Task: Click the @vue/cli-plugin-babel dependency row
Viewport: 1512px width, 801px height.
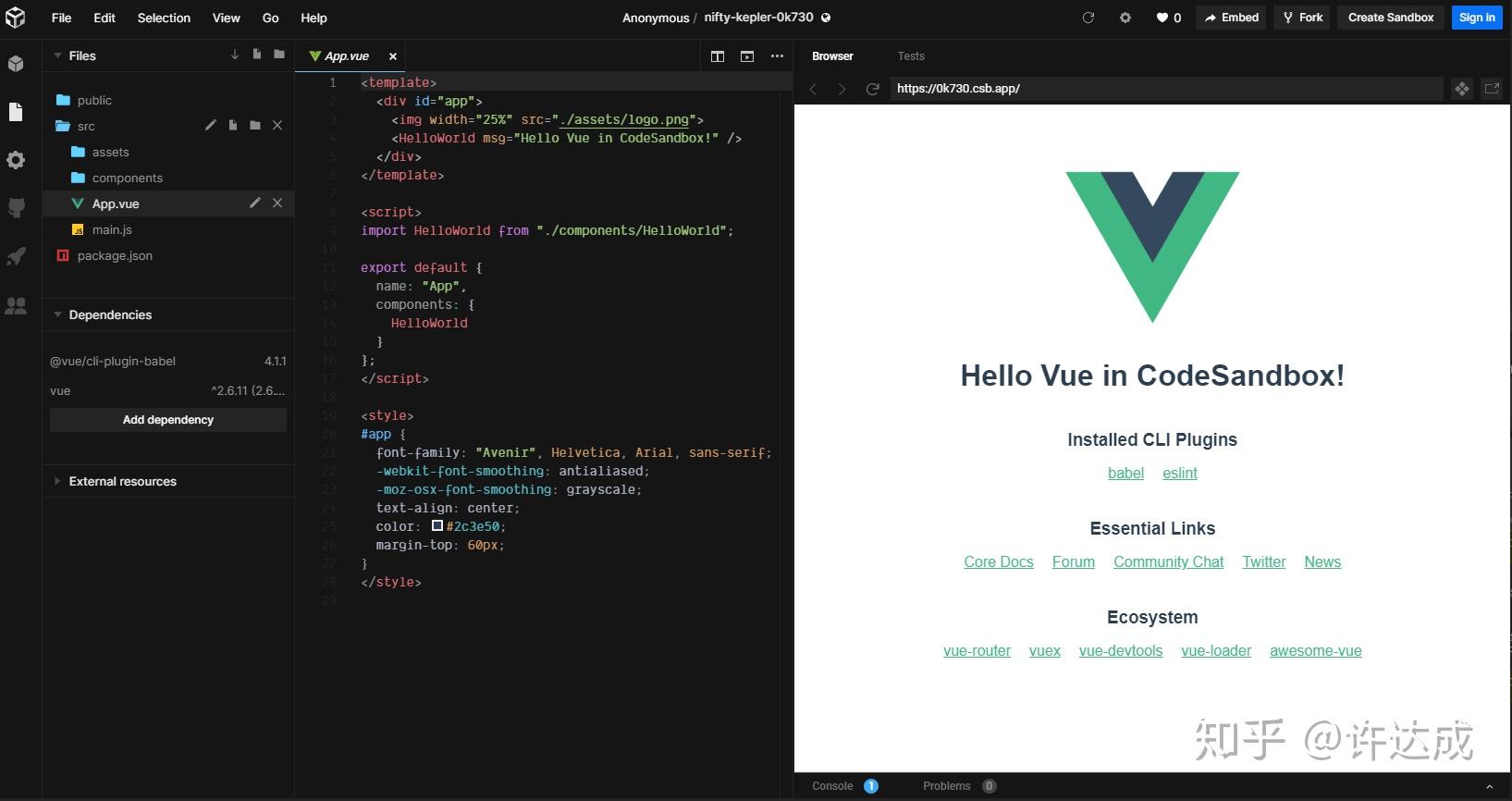Action: click(168, 361)
